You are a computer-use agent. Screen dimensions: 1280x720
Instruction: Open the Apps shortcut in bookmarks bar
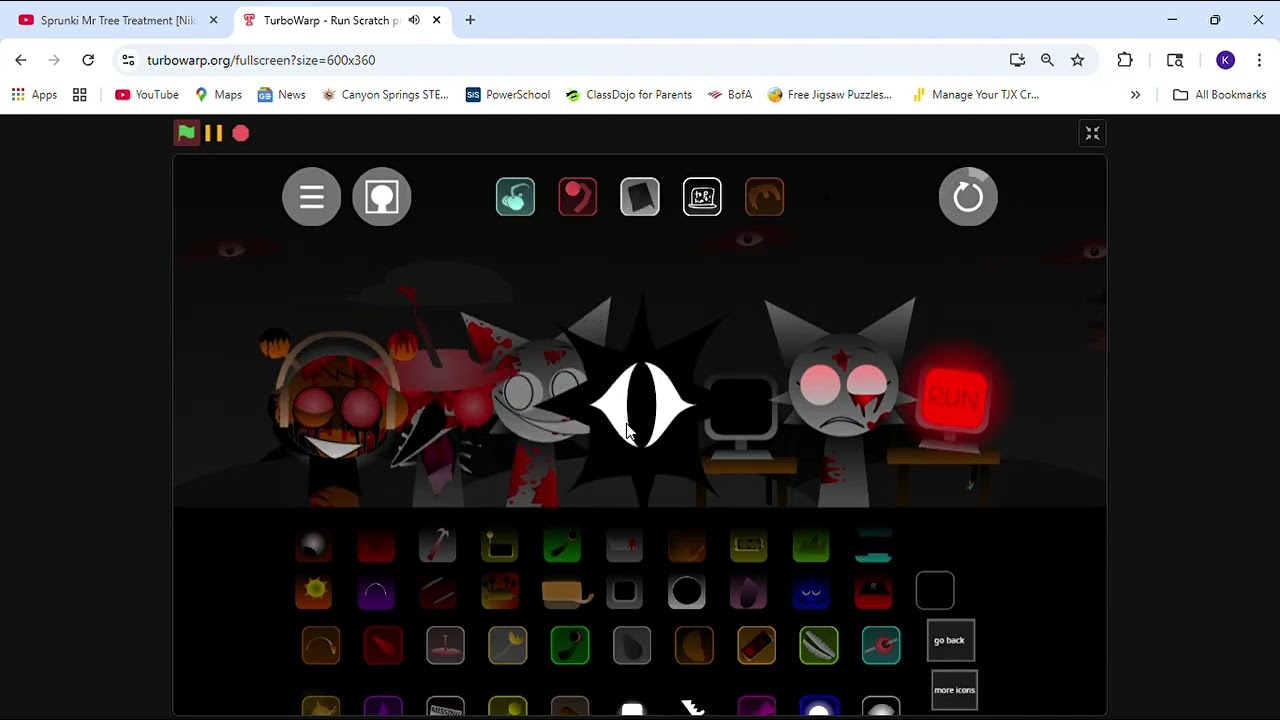pos(34,95)
